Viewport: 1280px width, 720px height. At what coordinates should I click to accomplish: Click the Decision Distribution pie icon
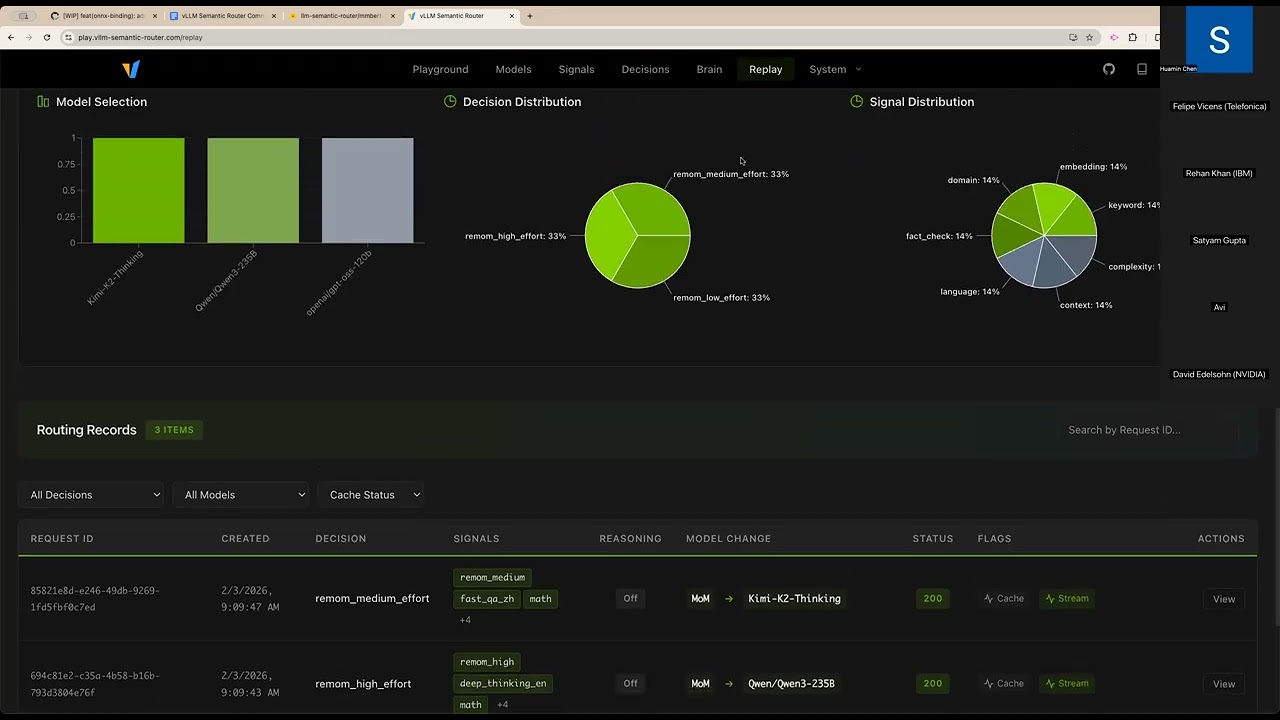pos(450,101)
